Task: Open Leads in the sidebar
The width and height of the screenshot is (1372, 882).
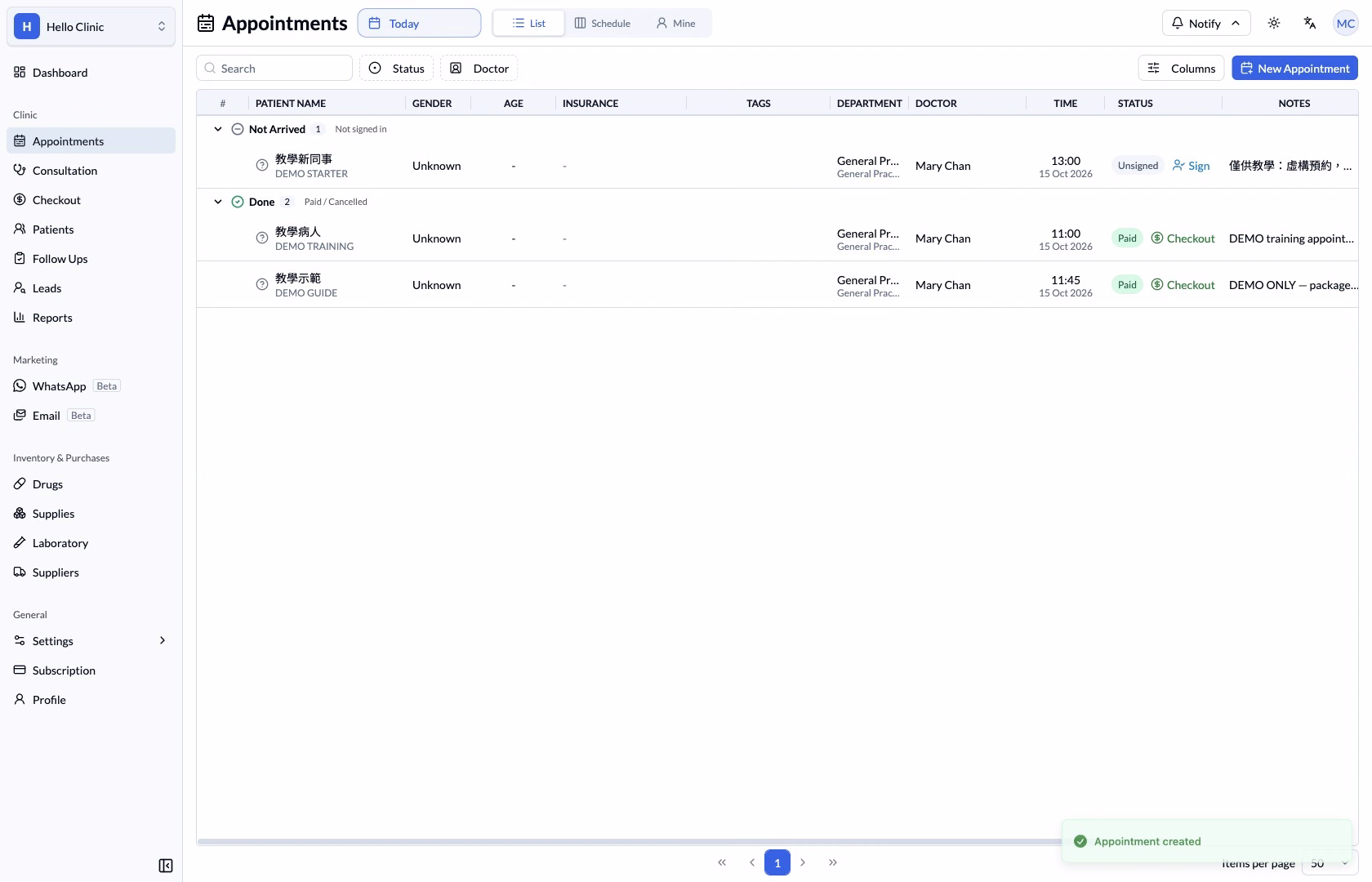Action: click(91, 287)
